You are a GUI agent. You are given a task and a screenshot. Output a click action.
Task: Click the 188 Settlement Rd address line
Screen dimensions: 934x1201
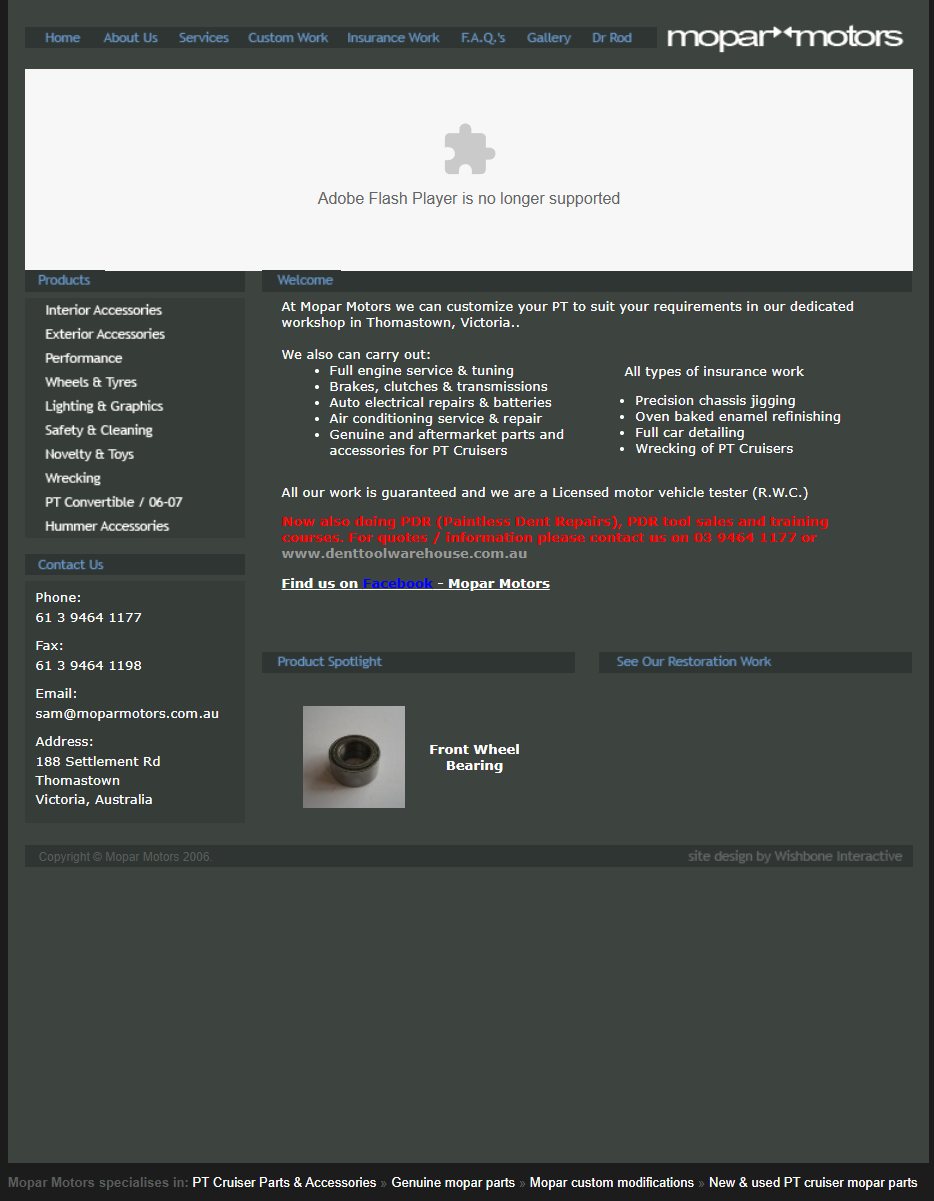(x=98, y=761)
